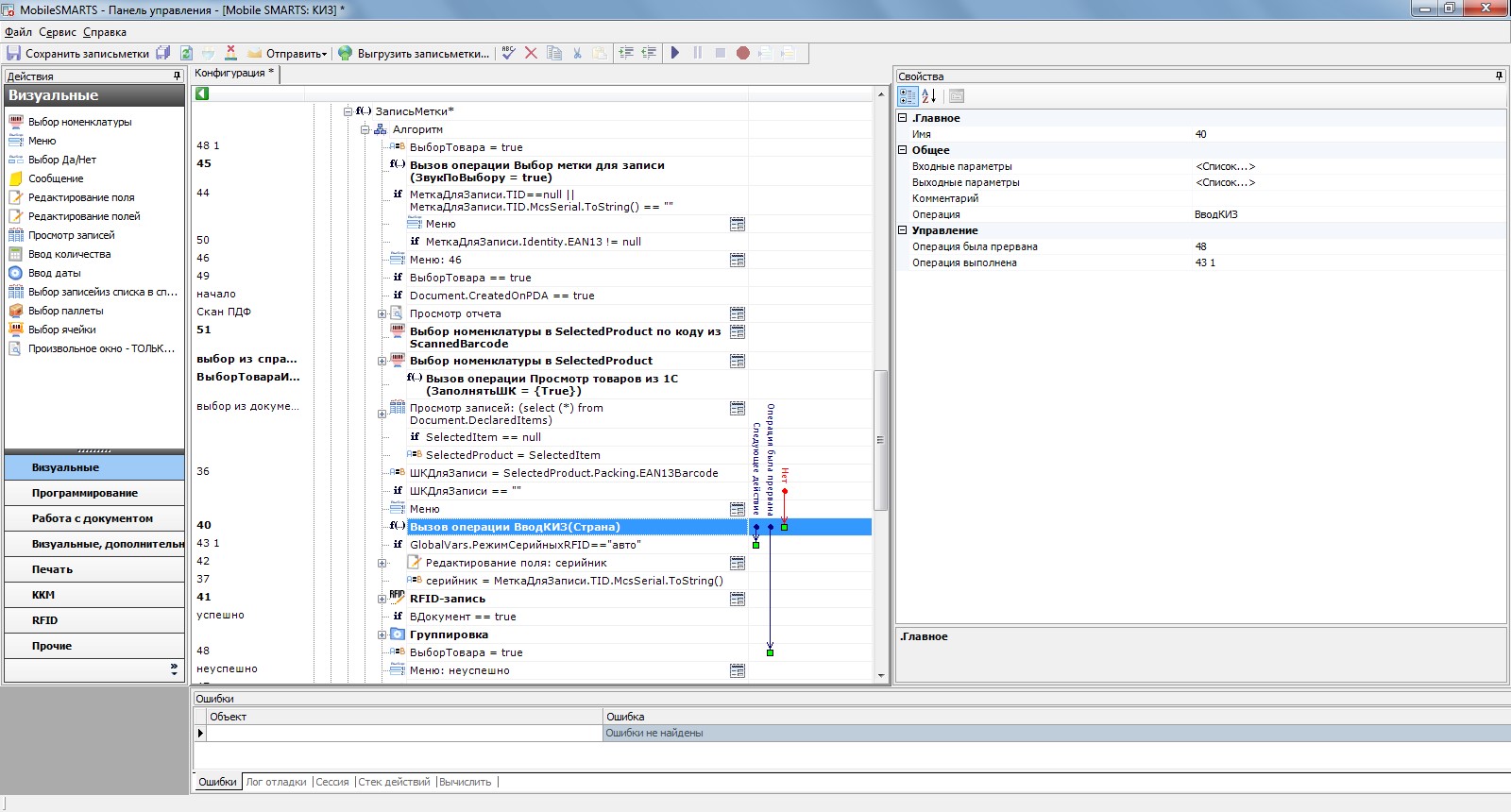Click the expand chevron below Прочие group

(x=174, y=669)
